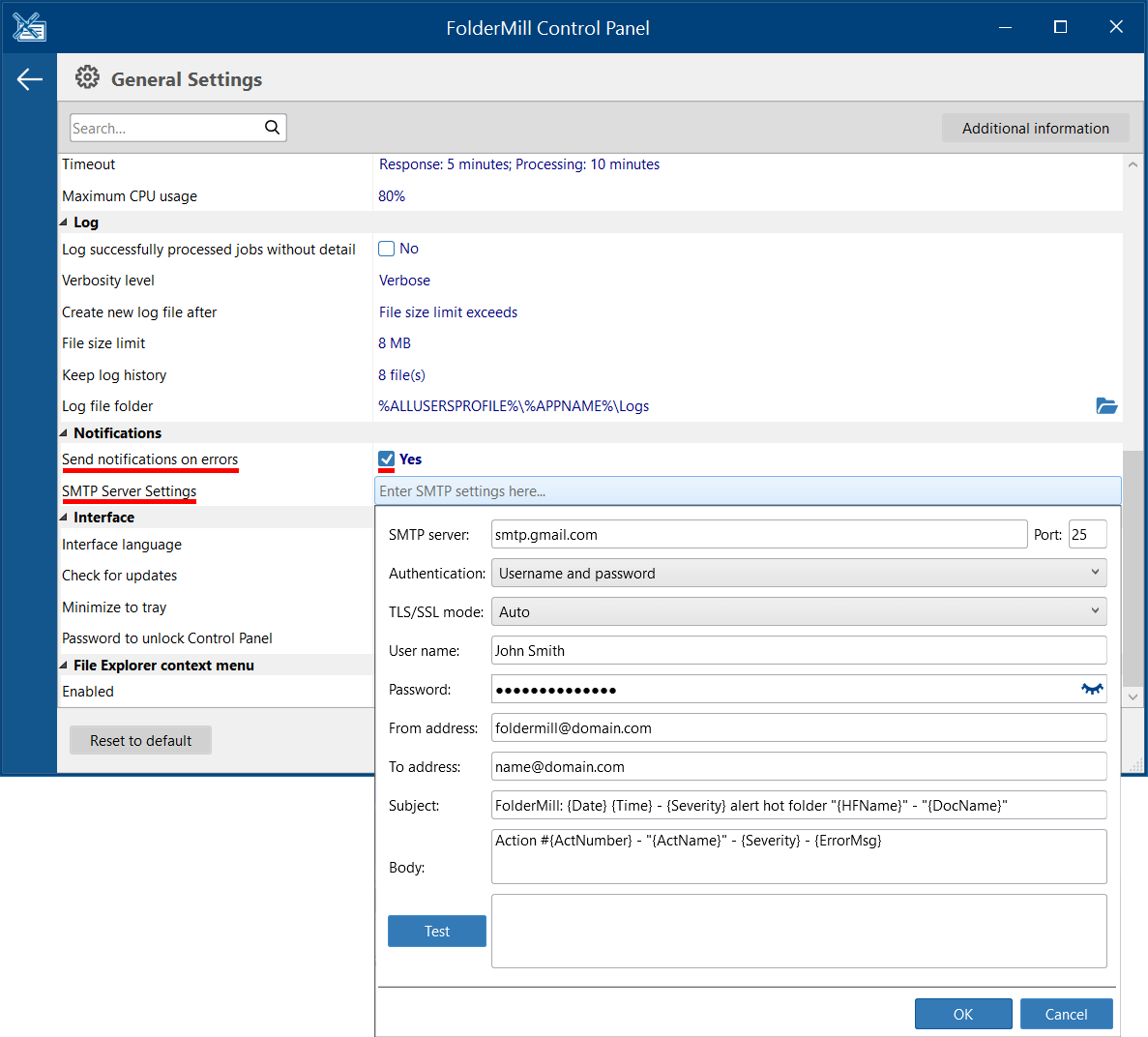Screen dimensions: 1148x1037
Task: Click the To address field
Action: tap(799, 767)
